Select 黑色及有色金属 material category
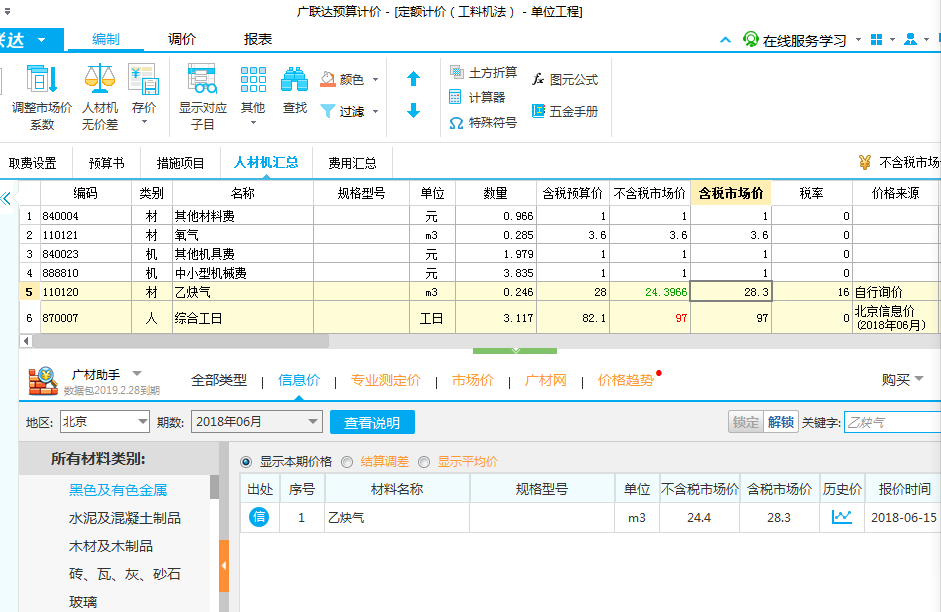941x612 pixels. point(118,490)
